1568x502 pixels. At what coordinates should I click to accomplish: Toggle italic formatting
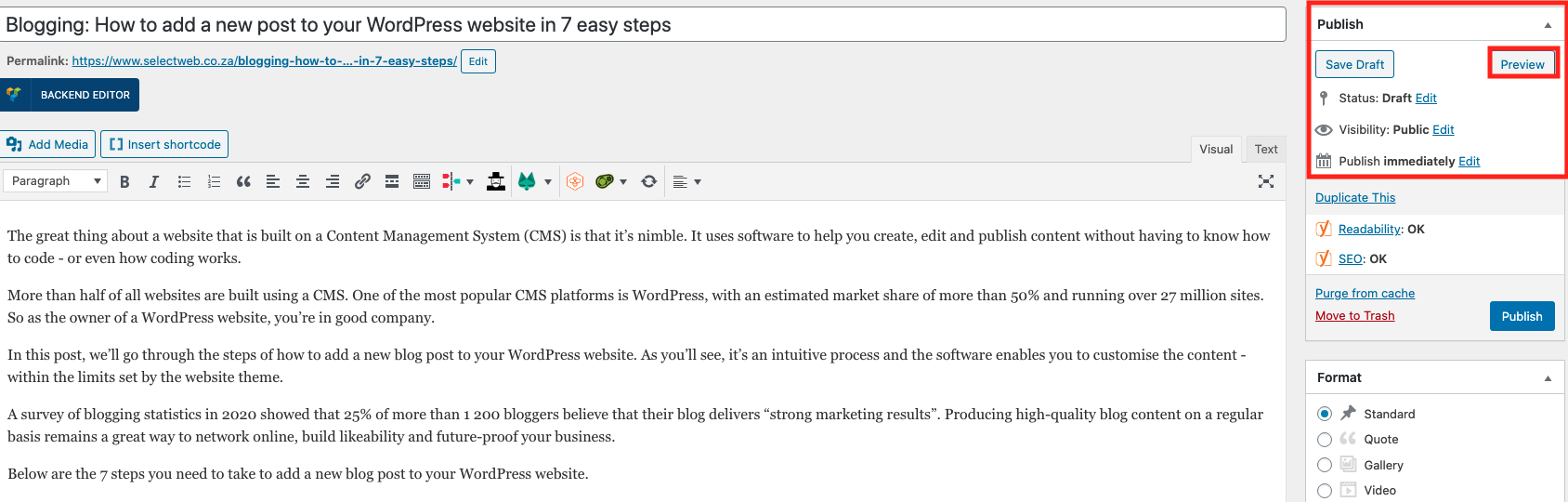click(154, 181)
